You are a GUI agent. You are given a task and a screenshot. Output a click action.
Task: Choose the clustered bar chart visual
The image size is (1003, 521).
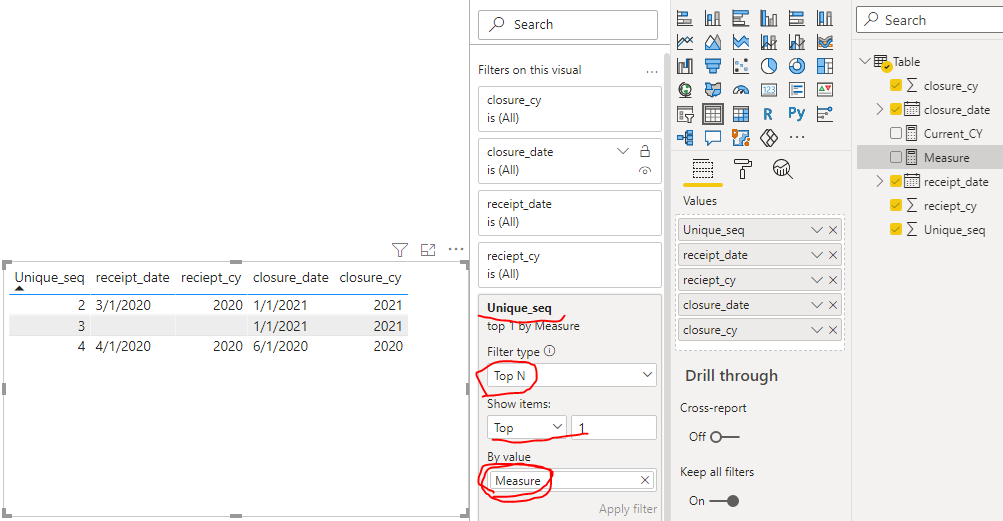(x=741, y=19)
